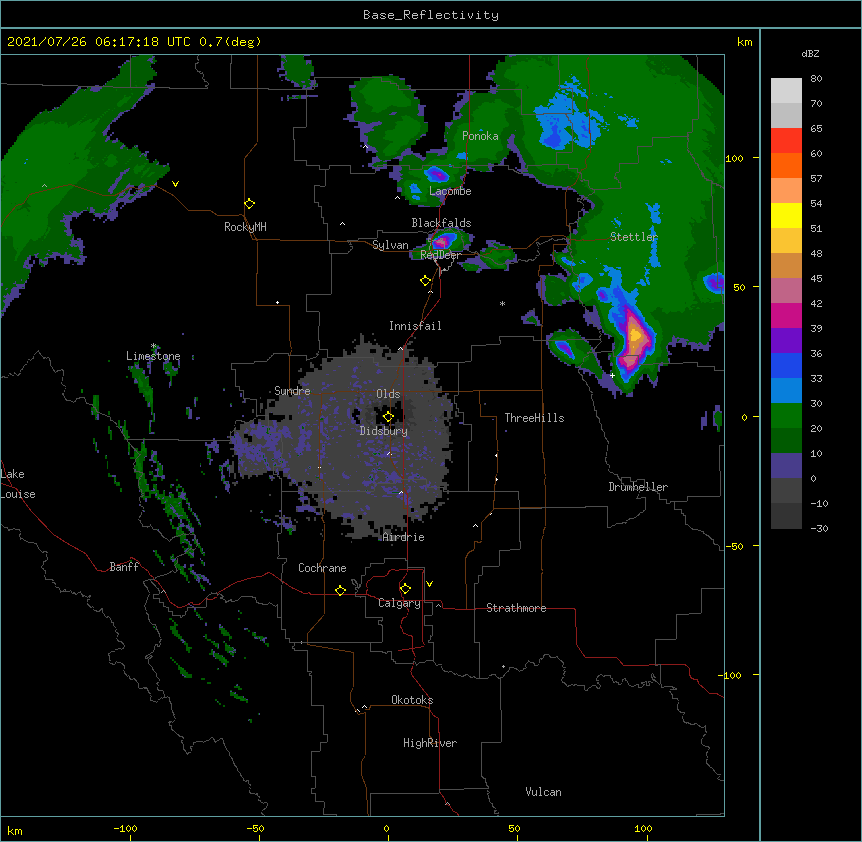This screenshot has width=862, height=842.
Task: Click the orange storm core south of Stettler
Action: click(635, 334)
